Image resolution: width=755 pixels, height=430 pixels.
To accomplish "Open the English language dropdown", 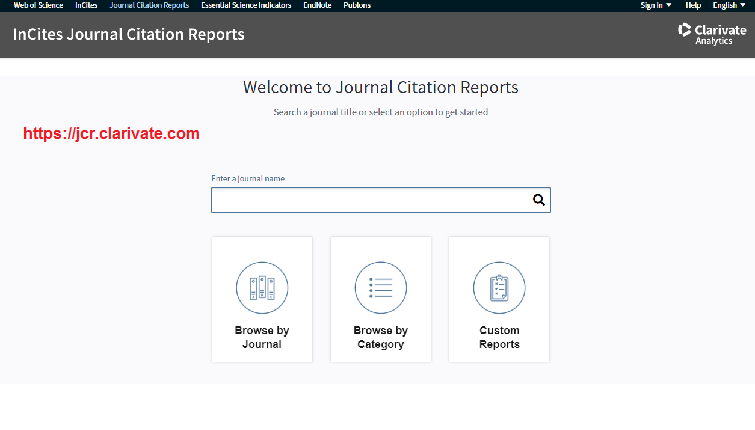I will tap(728, 5).
